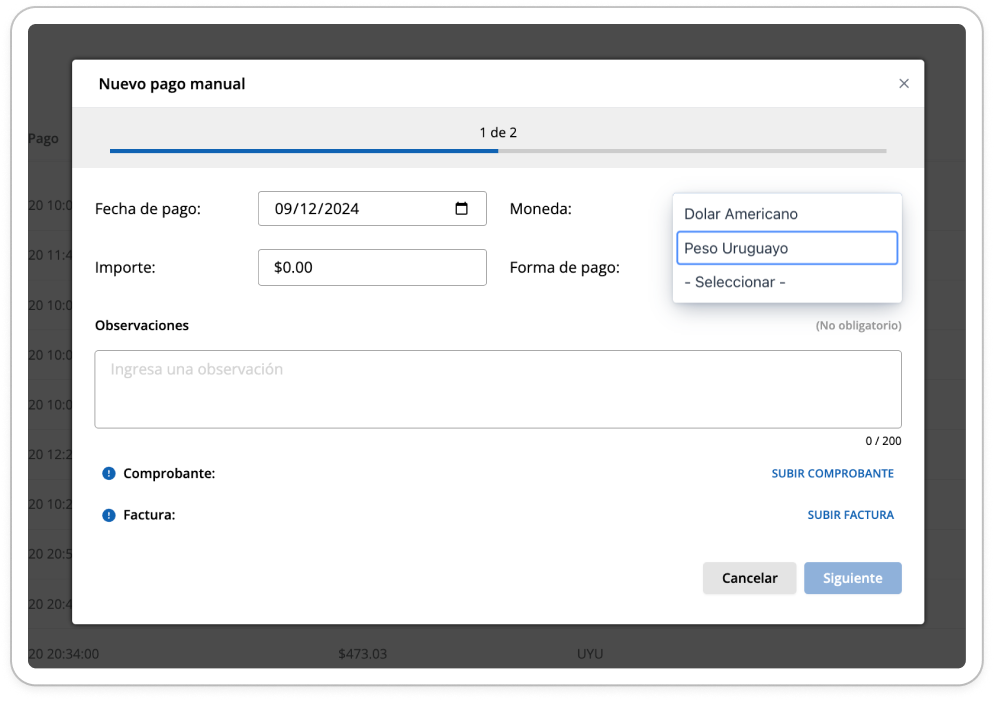Image resolution: width=994 pixels, height=701 pixels.
Task: Click the Forma de pago label
Action: point(564,267)
